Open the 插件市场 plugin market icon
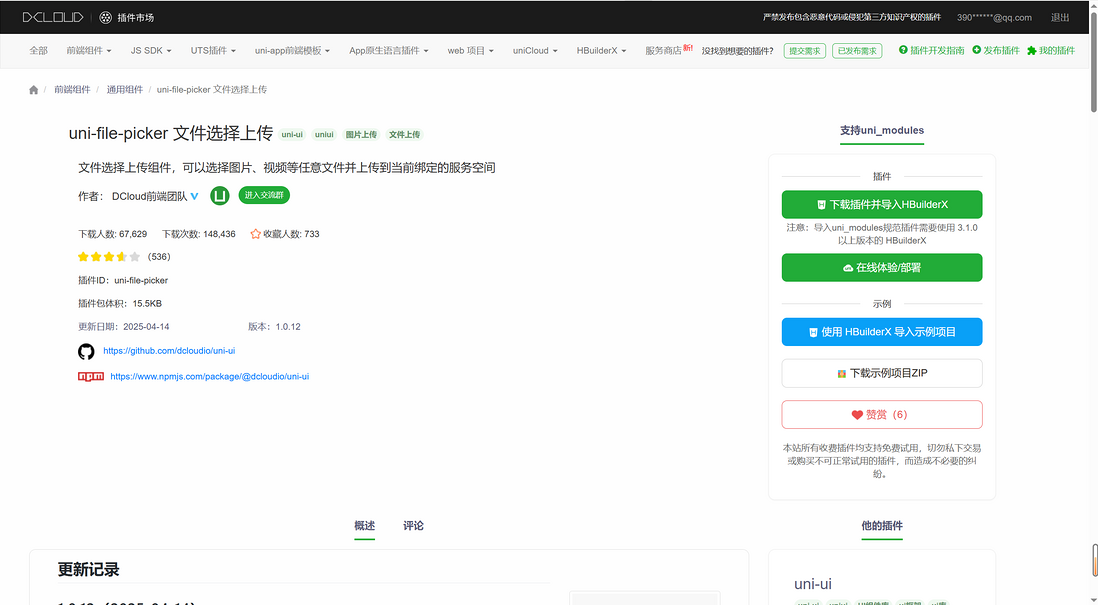1098x605 pixels. click(x=106, y=18)
